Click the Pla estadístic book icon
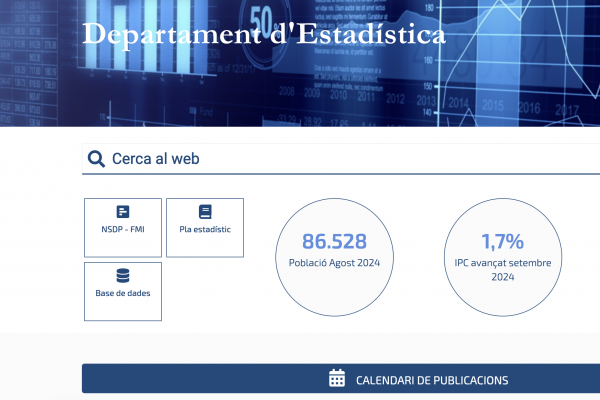Viewport: 600px width, 400px height. (x=205, y=212)
